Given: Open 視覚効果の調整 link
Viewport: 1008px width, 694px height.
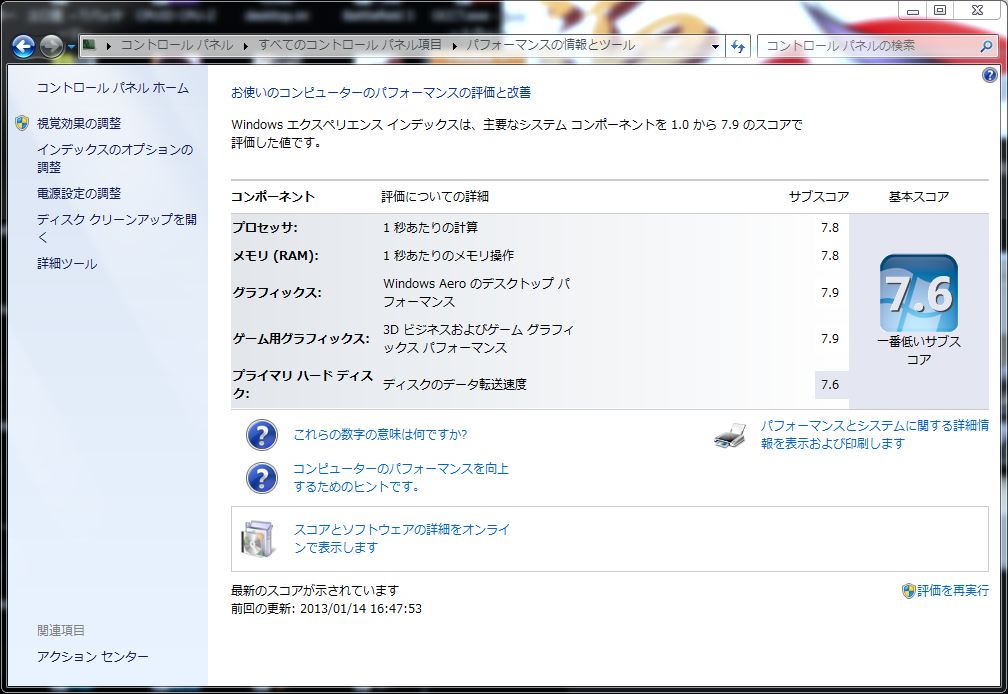Looking at the screenshot, I should click(x=79, y=123).
